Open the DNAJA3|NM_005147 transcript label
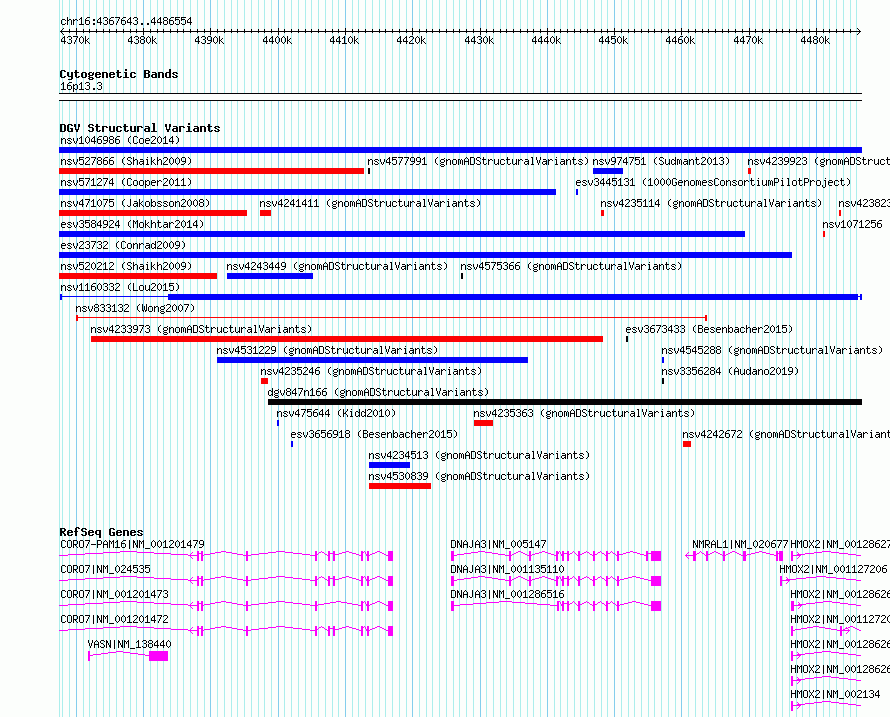890x717 pixels. point(498,544)
